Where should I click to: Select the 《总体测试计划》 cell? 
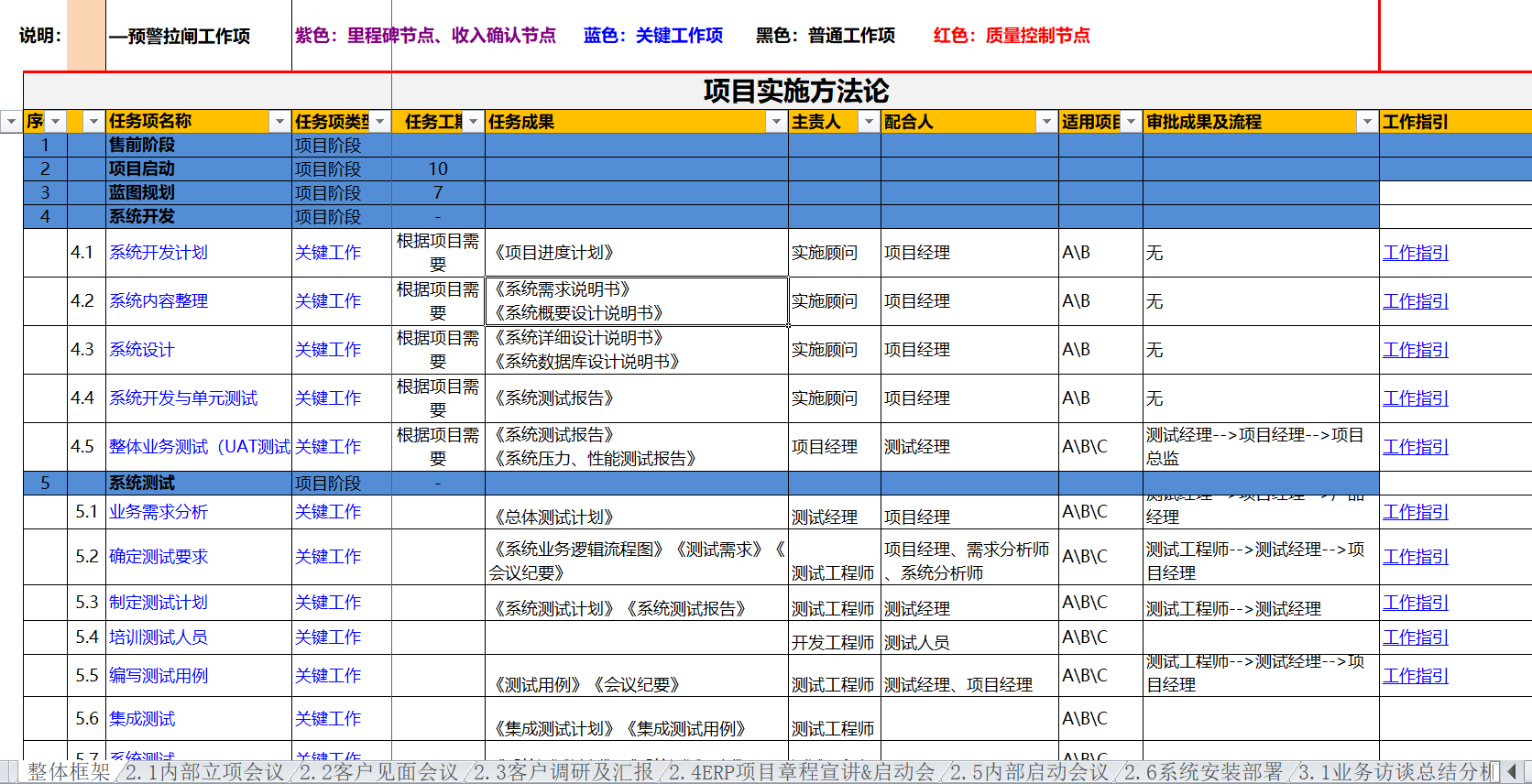(x=637, y=512)
